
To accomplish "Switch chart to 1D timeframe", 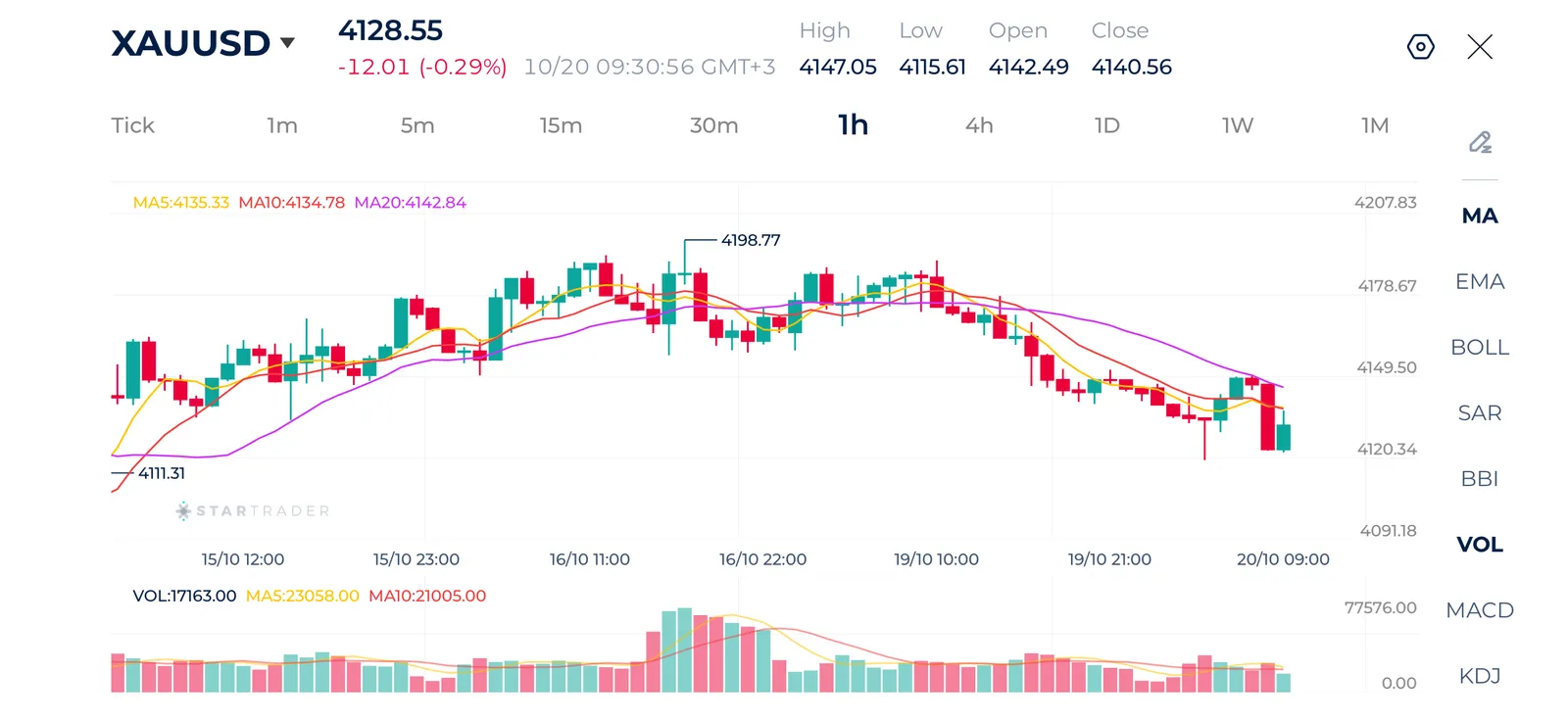I will point(1106,125).
